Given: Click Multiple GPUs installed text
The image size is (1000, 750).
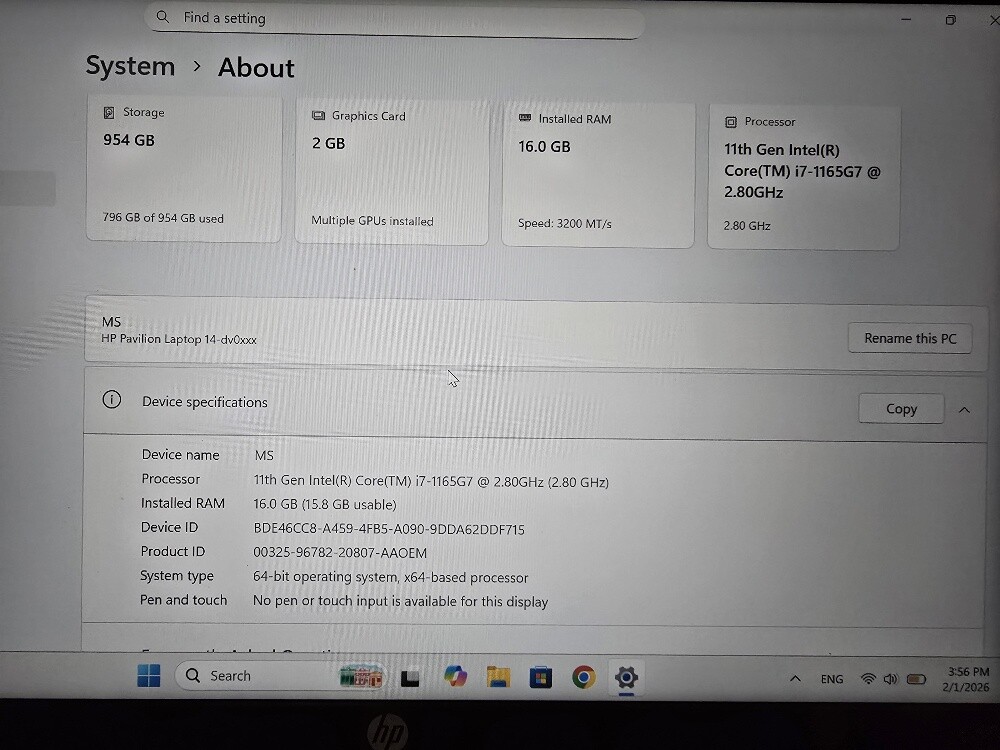Looking at the screenshot, I should tap(372, 221).
